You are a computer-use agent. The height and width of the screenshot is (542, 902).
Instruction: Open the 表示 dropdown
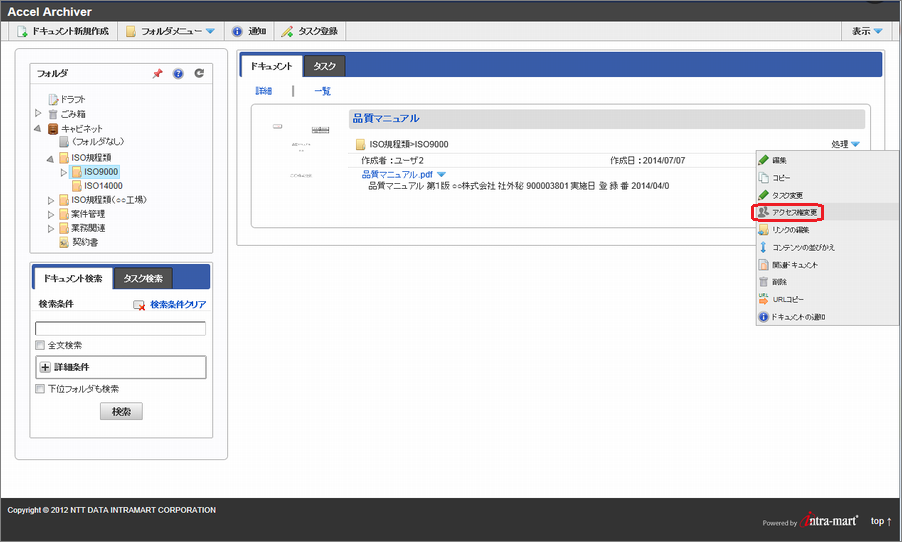(x=867, y=32)
